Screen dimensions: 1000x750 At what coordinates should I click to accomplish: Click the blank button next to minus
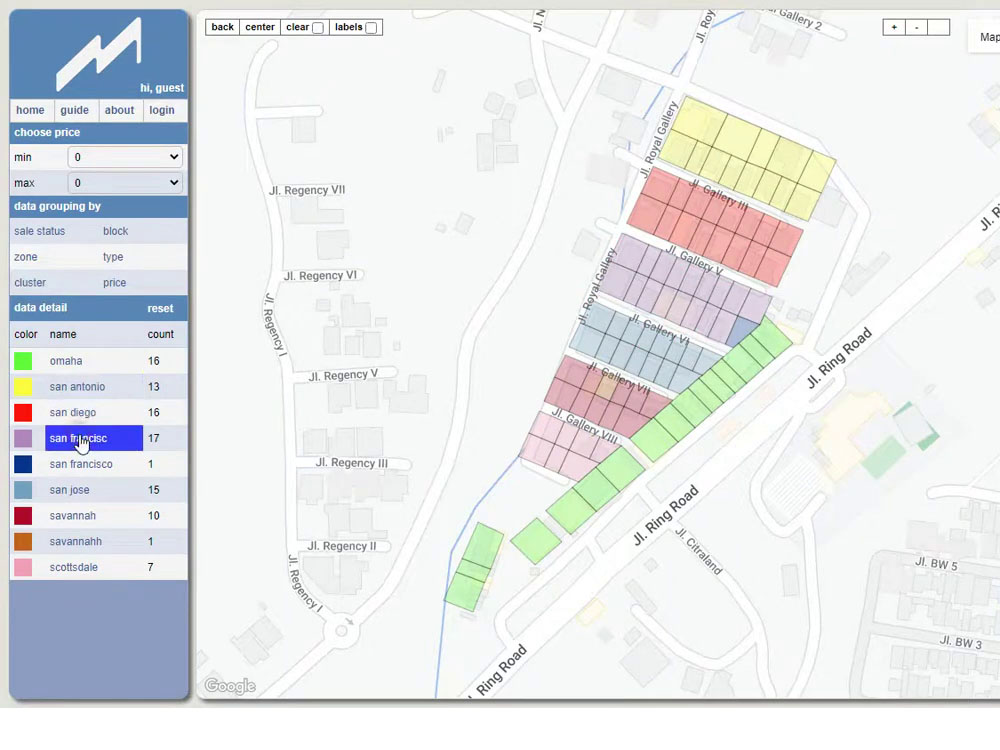939,27
